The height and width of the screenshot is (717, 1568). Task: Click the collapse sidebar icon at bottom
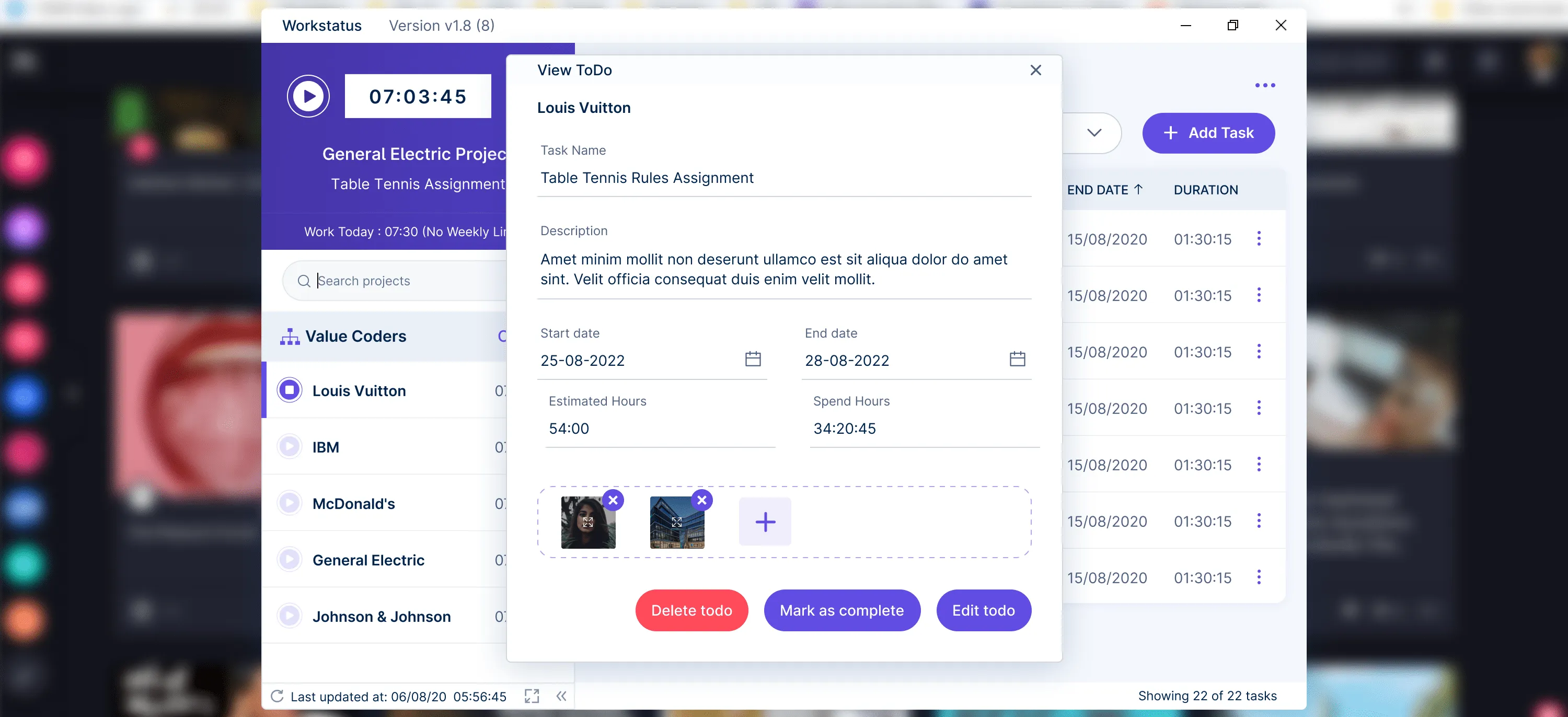pyautogui.click(x=561, y=695)
